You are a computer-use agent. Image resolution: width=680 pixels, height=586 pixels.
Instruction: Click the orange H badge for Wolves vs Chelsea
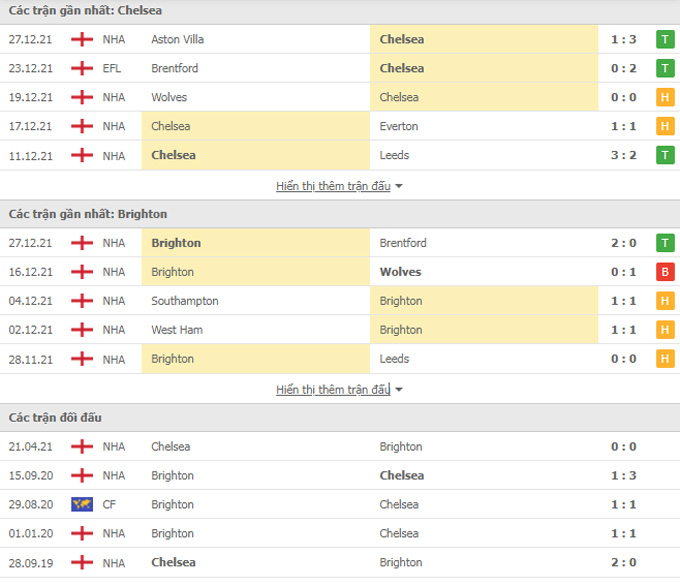tap(665, 98)
